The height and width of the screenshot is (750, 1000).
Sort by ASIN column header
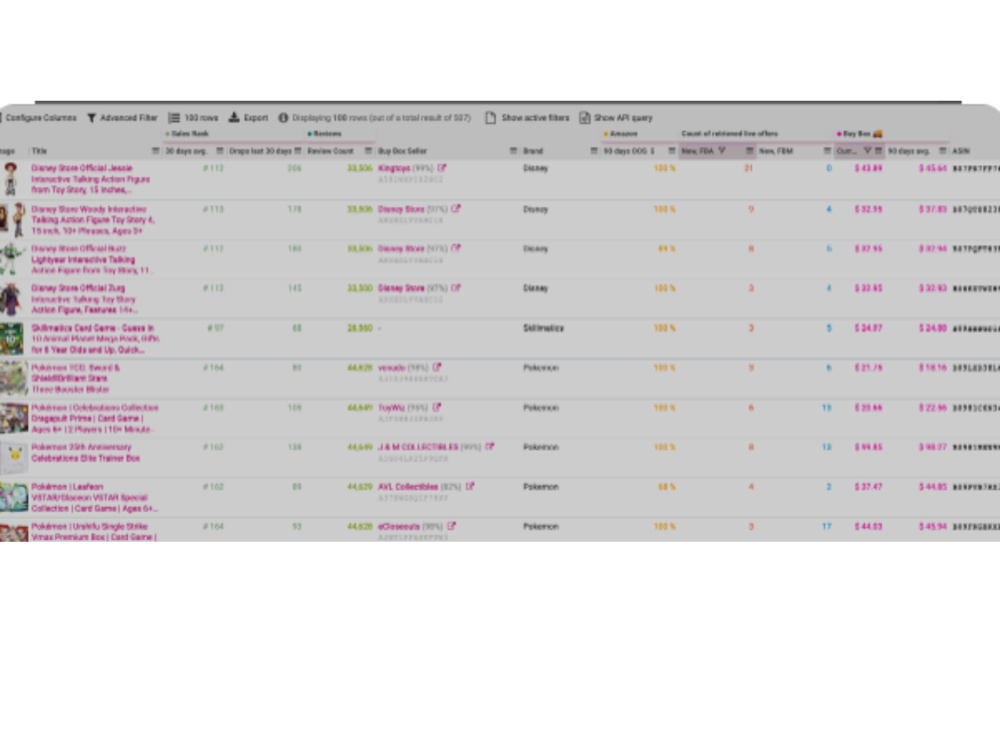(960, 151)
